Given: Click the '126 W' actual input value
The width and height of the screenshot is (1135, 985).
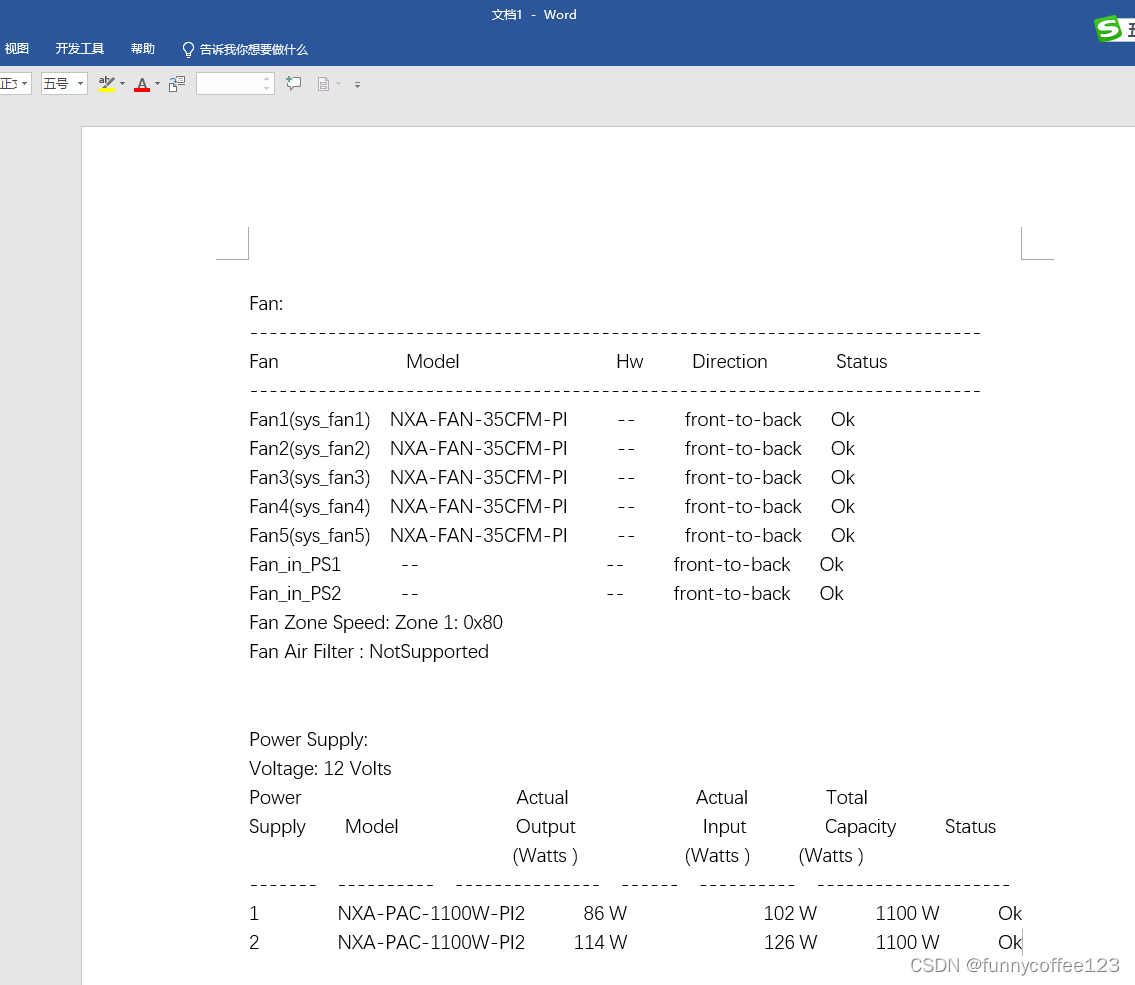Looking at the screenshot, I should [790, 942].
